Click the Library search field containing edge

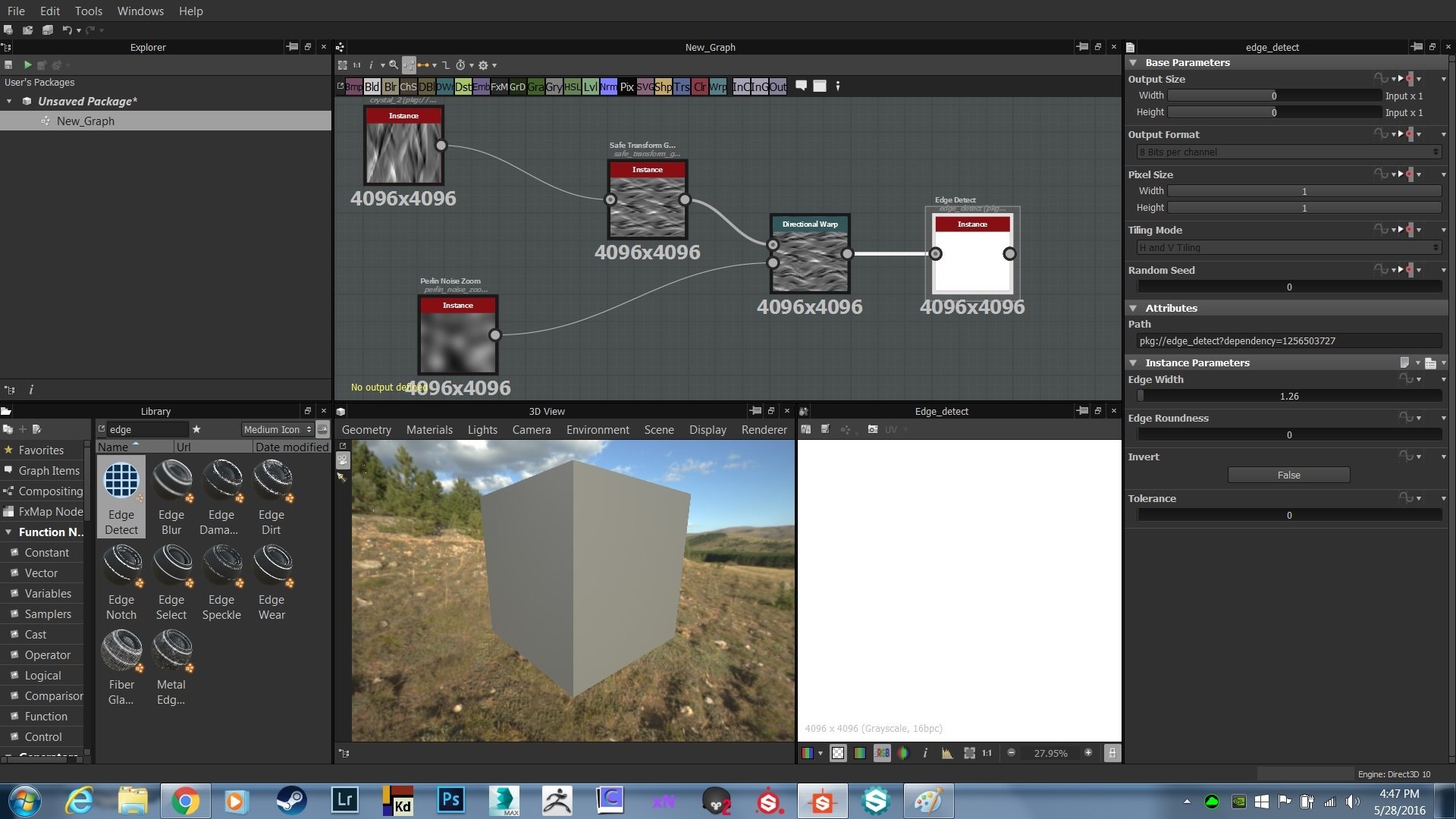[x=146, y=430]
